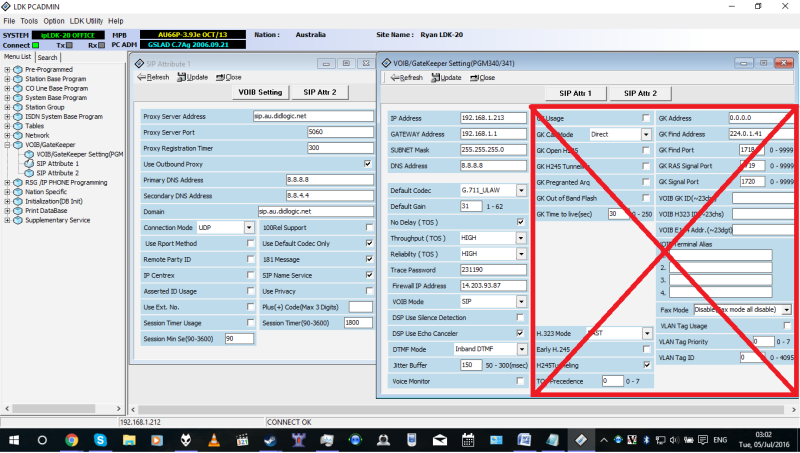Viewport: 800px width, 453px height.
Task: Open the Default Codec dropdown
Action: coord(521,190)
